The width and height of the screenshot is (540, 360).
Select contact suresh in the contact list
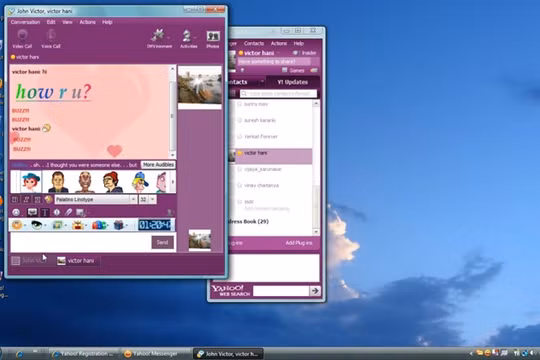(260, 120)
